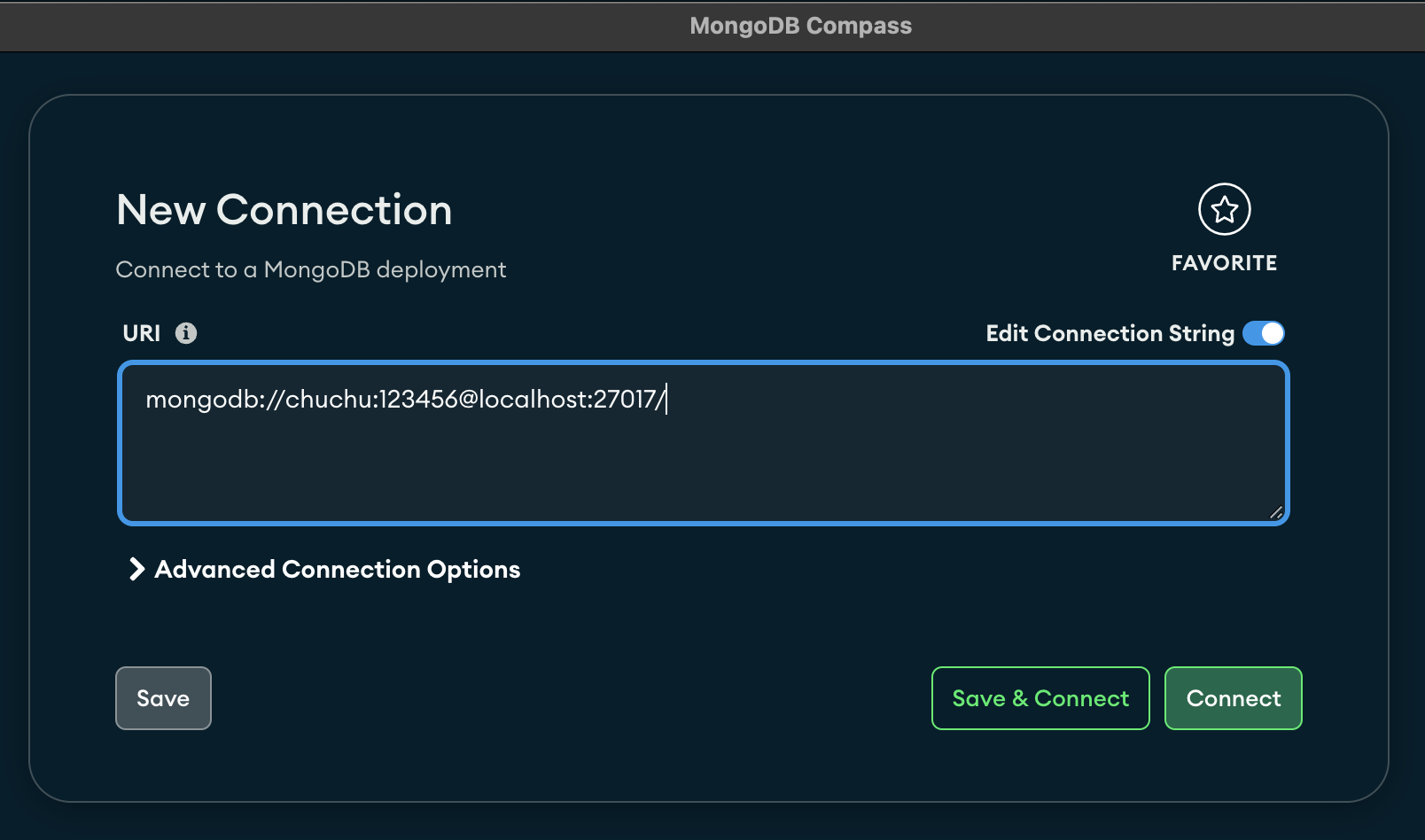This screenshot has height=840, width=1425.
Task: Click the textarea resize handle icon
Action: (1275, 512)
